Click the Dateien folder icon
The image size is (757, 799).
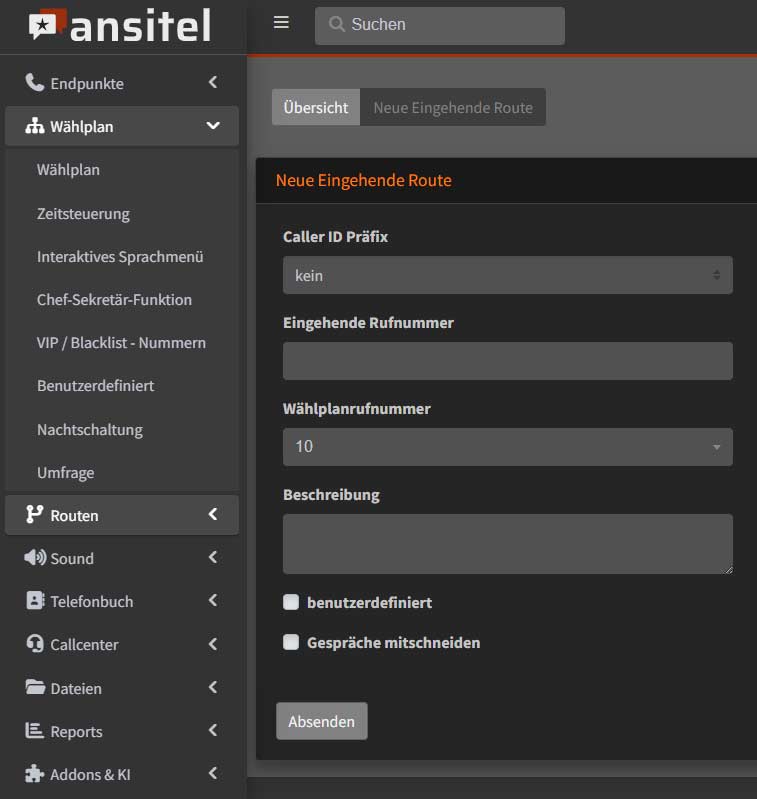35,687
